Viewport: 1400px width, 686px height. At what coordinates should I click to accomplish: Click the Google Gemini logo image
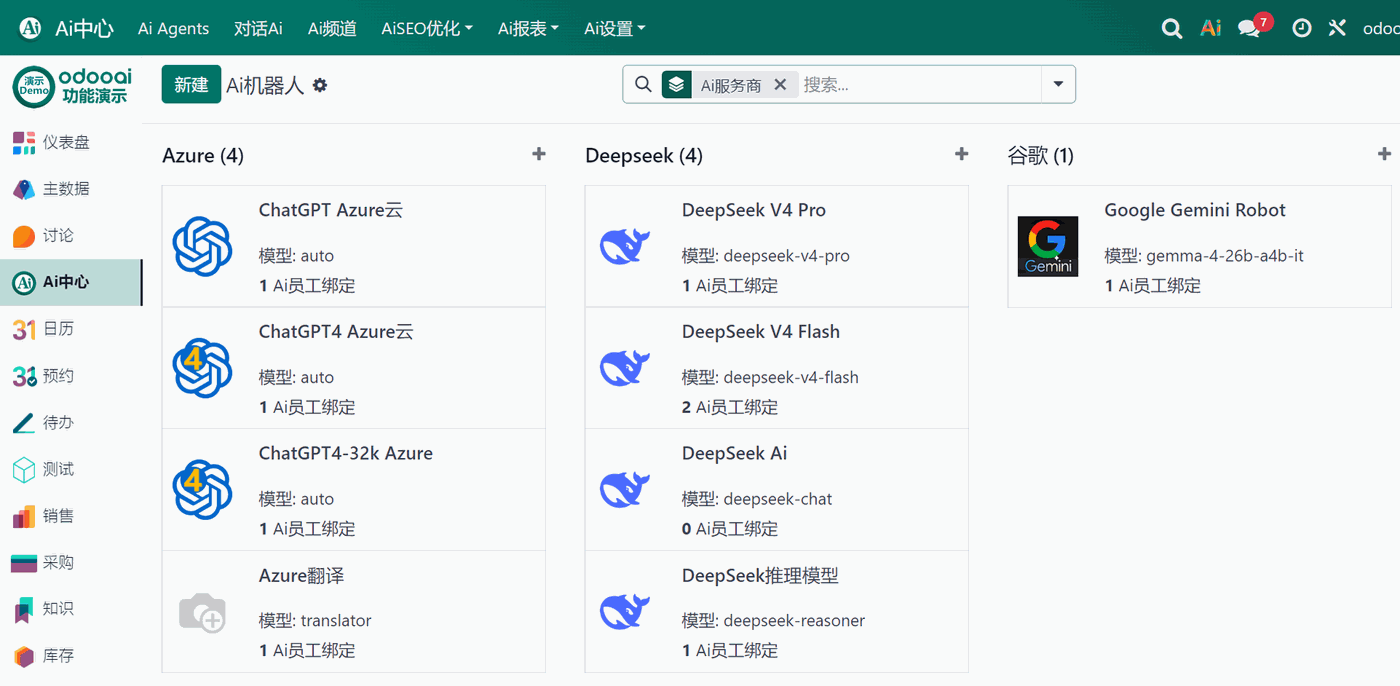[1048, 246]
